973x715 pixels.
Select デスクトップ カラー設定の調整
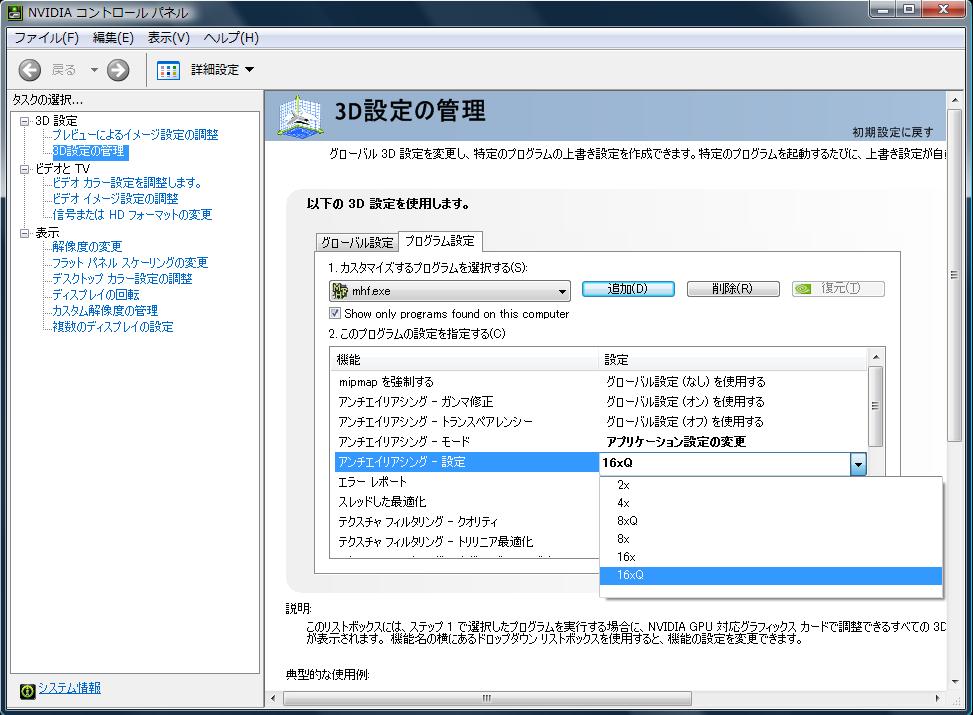(x=122, y=279)
